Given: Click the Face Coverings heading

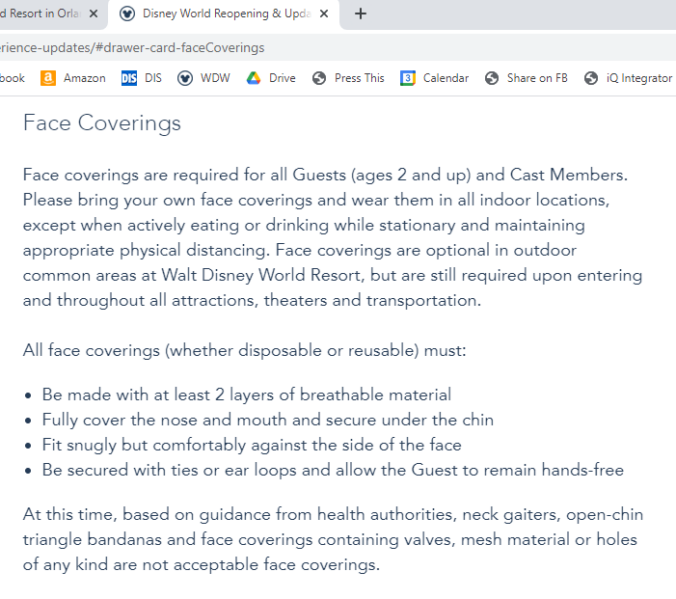Looking at the screenshot, I should (102, 123).
